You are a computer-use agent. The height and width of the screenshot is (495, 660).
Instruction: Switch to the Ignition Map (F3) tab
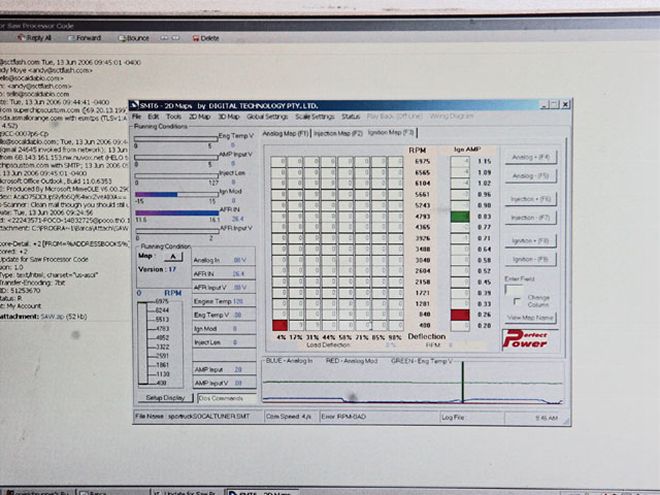click(391, 133)
